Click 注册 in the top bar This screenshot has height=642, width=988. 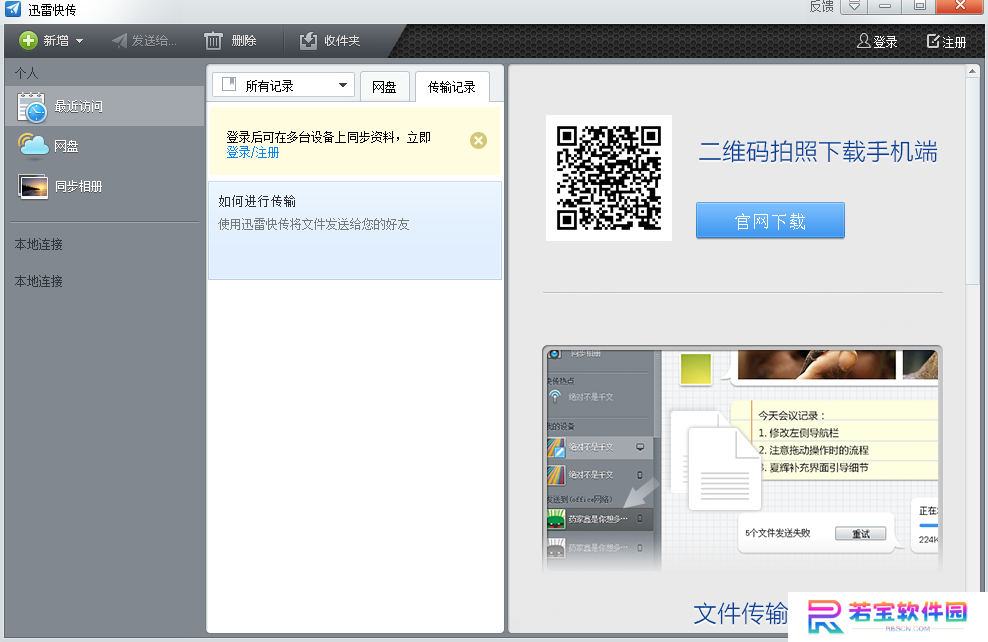pos(946,42)
